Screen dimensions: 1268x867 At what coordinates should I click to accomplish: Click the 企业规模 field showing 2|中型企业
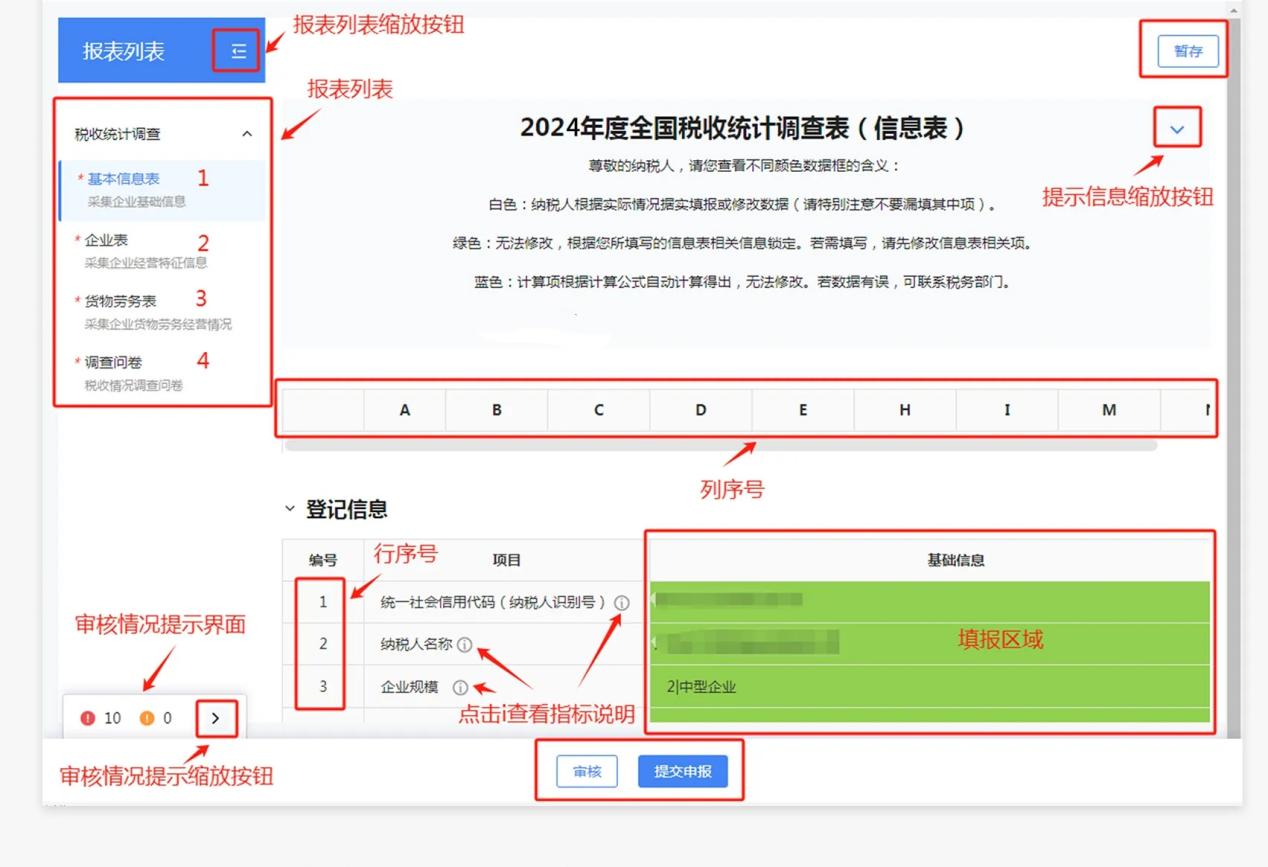click(929, 687)
